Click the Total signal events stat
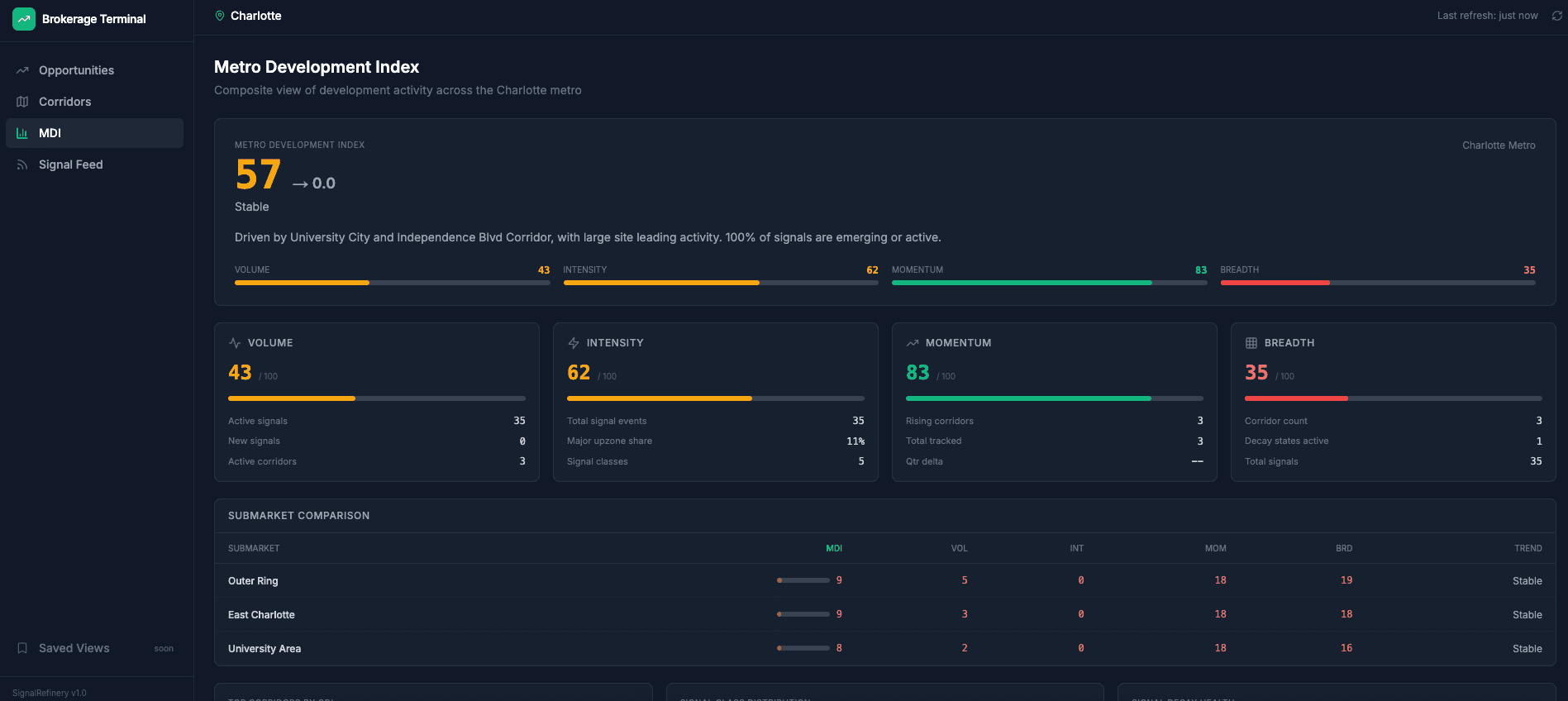Viewport: 1568px width, 701px height. pos(716,421)
